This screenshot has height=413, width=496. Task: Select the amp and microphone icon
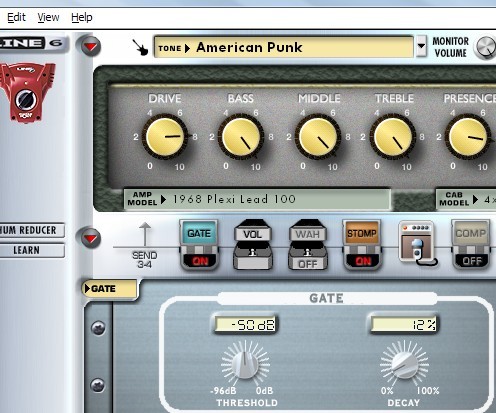pyautogui.click(x=417, y=244)
